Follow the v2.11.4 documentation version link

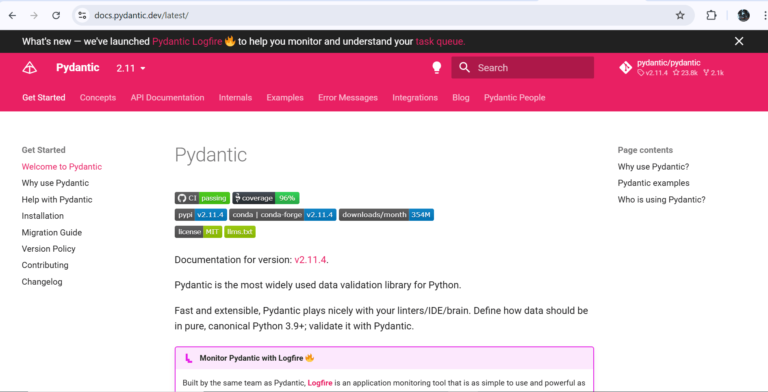(x=310, y=260)
